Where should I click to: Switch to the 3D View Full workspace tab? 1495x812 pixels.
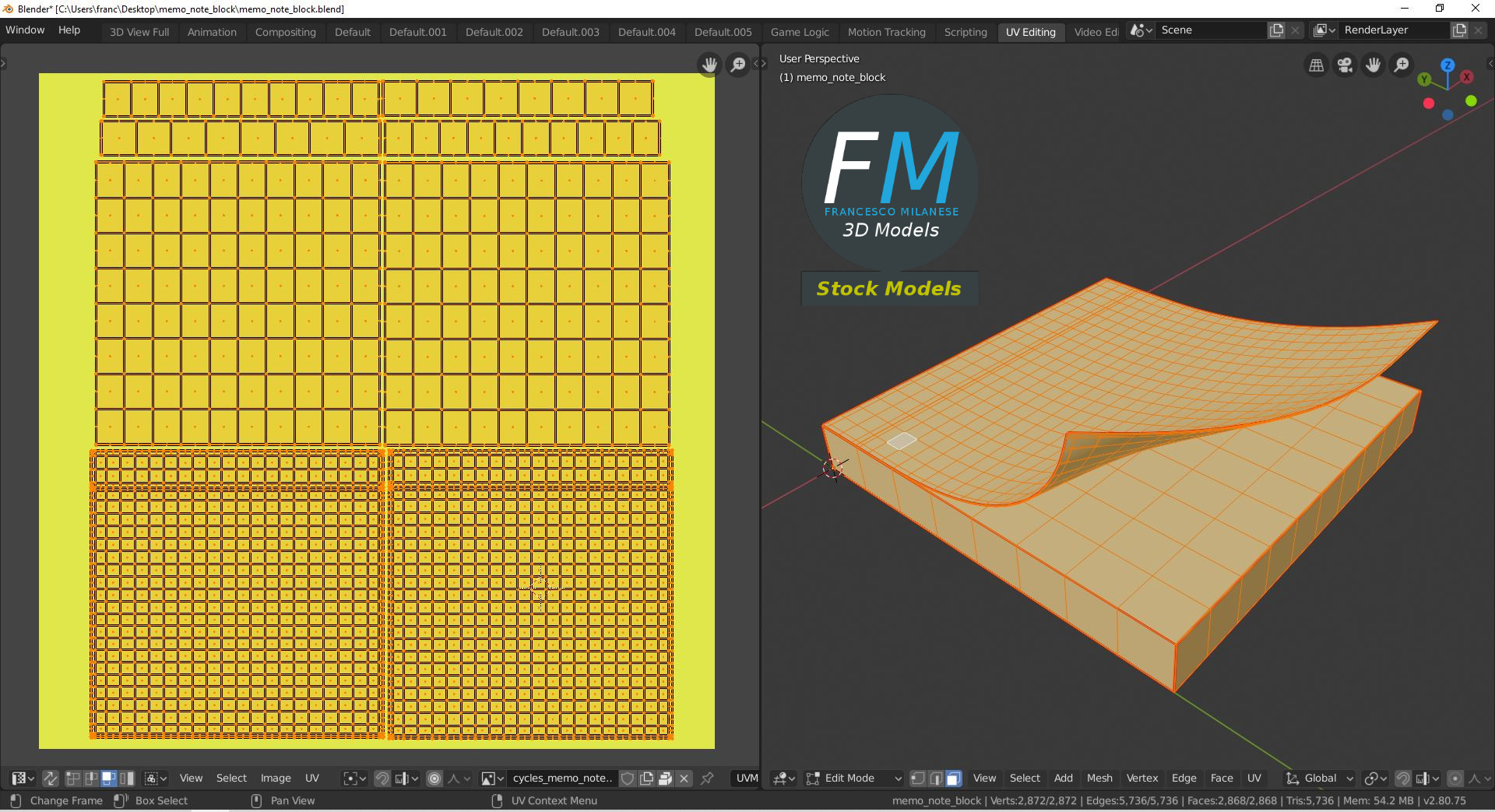(x=139, y=32)
